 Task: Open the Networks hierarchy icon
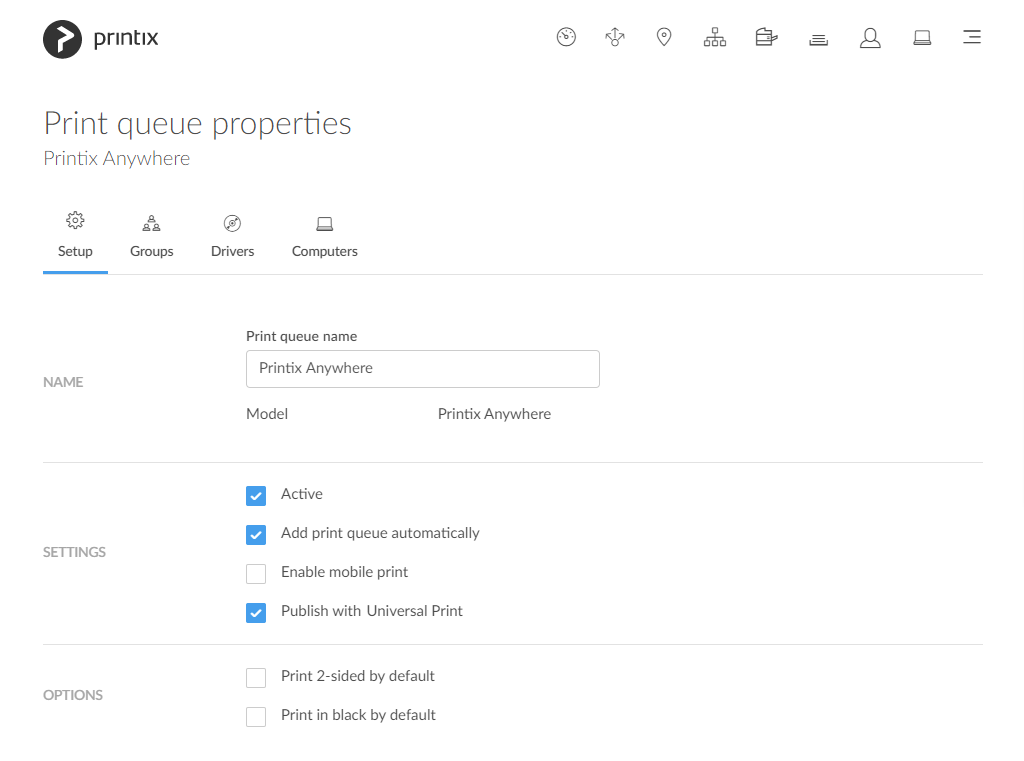714,37
